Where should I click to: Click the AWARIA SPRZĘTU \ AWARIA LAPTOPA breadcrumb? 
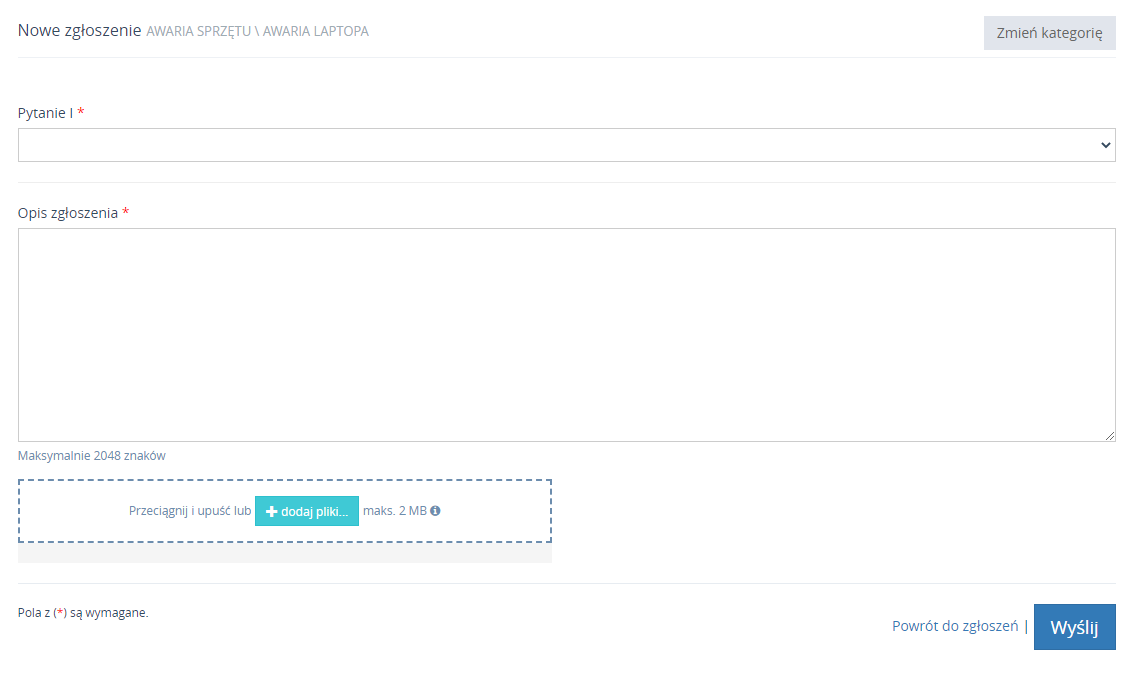(257, 31)
